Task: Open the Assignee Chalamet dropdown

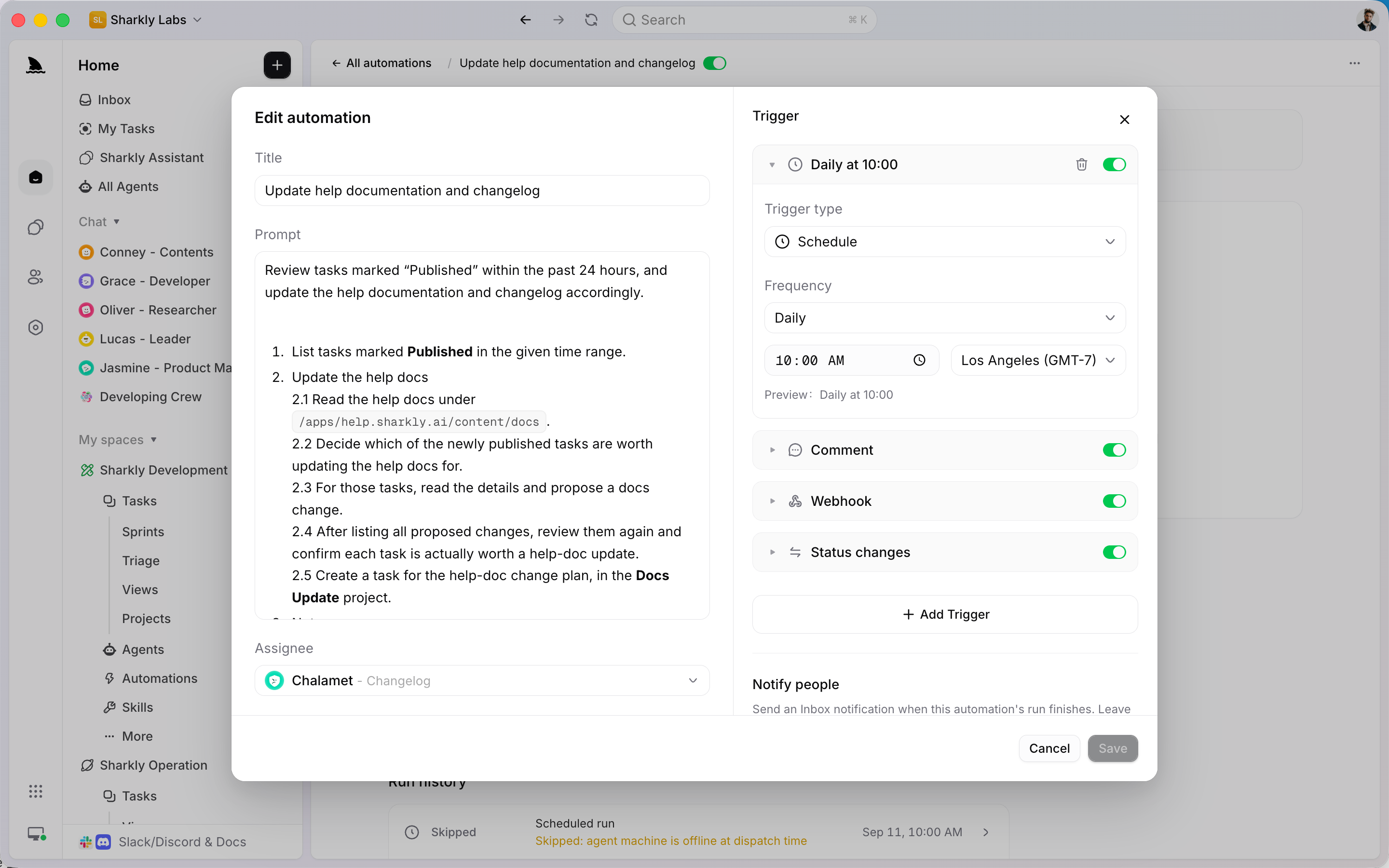Action: tap(482, 680)
